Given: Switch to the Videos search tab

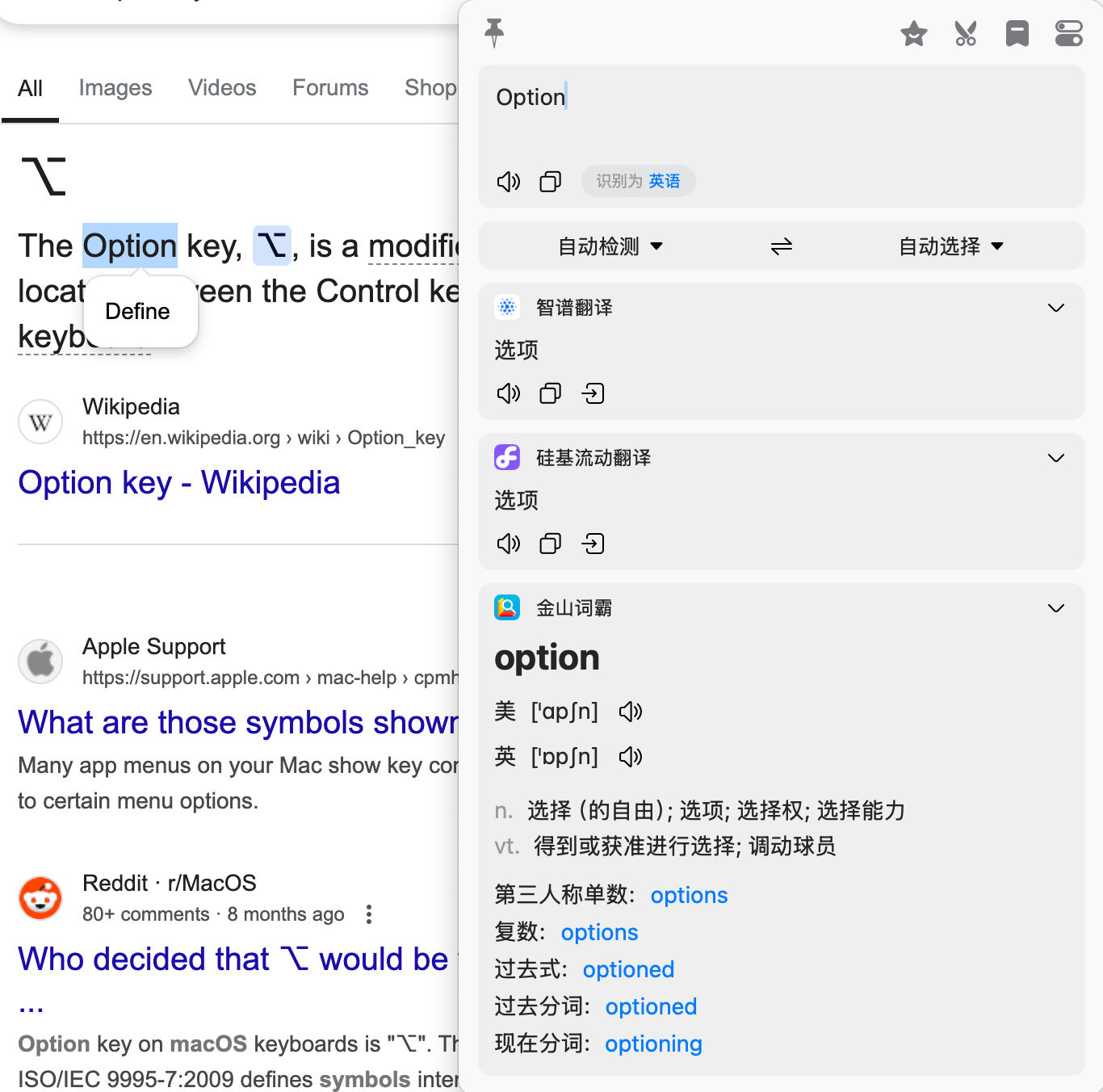Looking at the screenshot, I should (222, 88).
